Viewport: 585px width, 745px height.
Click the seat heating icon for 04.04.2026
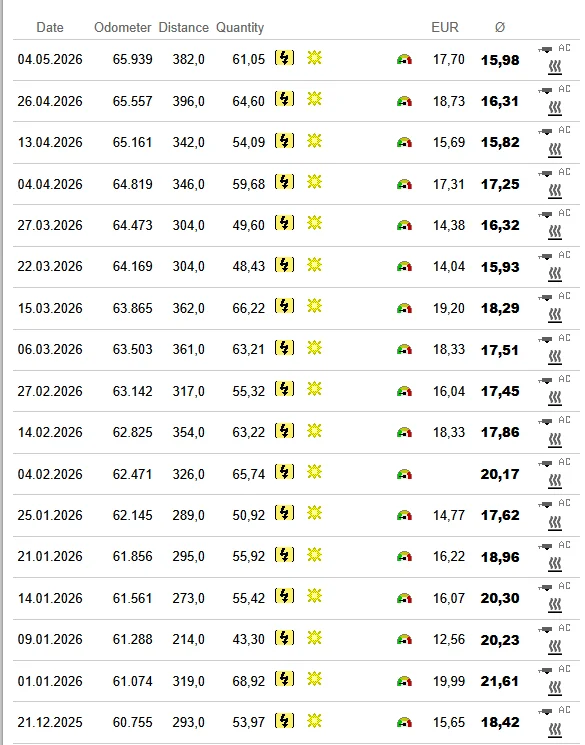point(555,191)
